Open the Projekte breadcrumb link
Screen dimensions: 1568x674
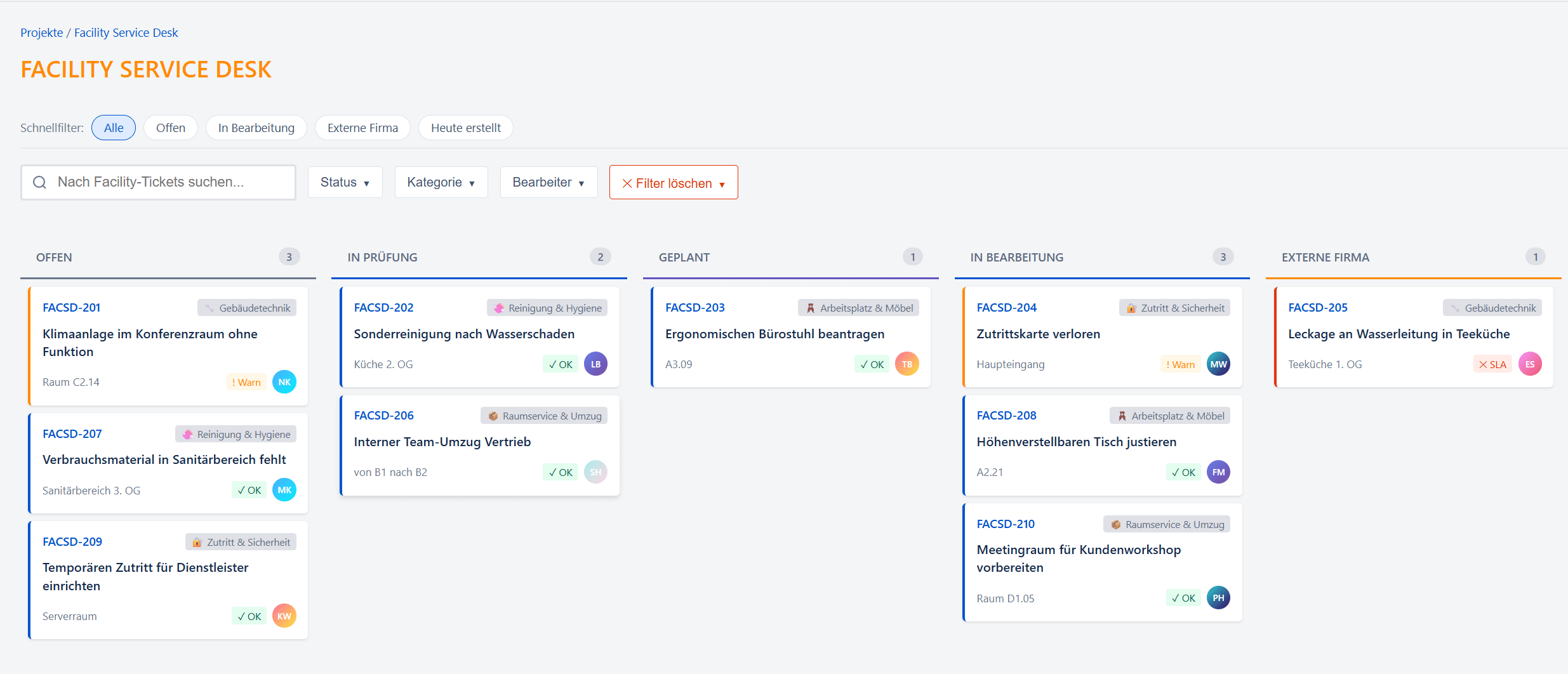(41, 33)
